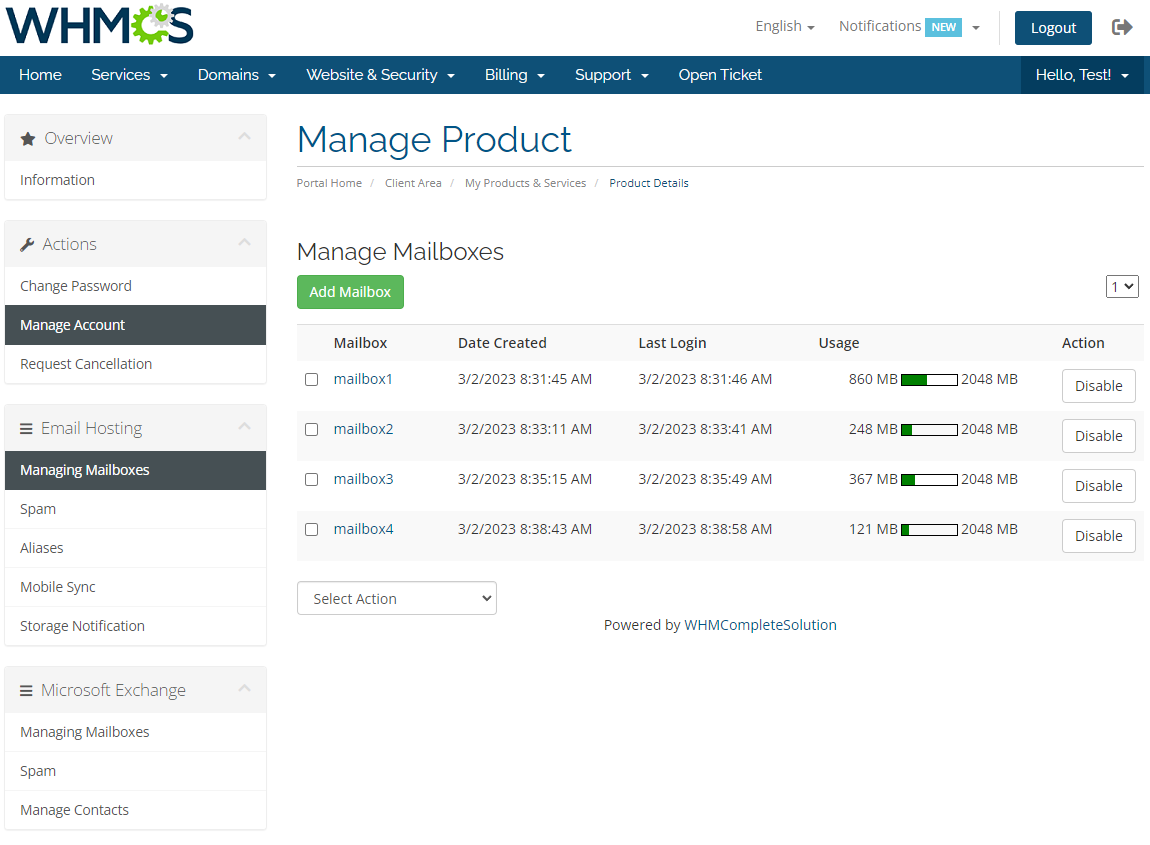Select the mailbox4 checkbox
This screenshot has width=1150, height=845.
312,529
